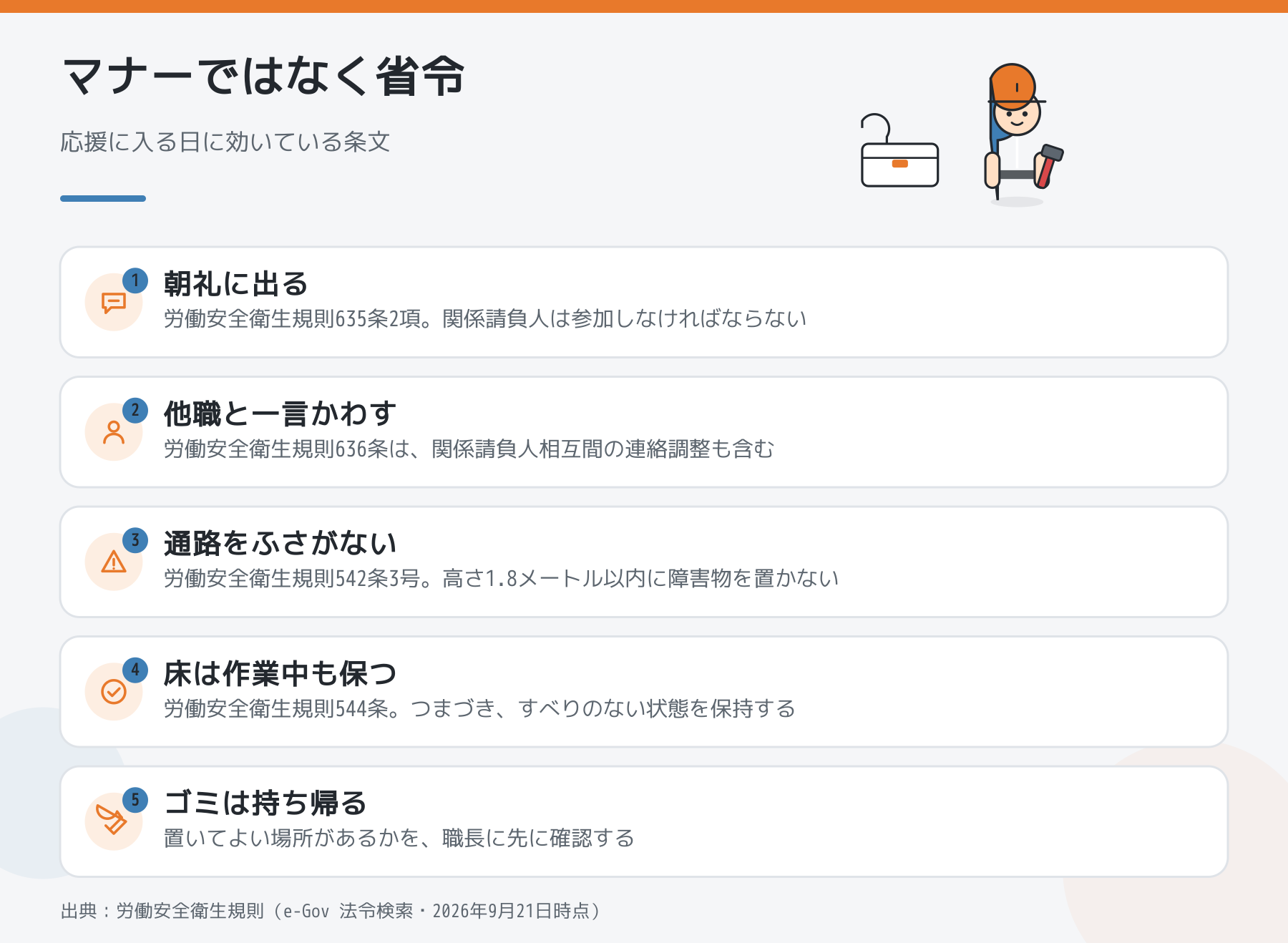Click number badge 2 on second card
The height and width of the screenshot is (943, 1288).
pyautogui.click(x=135, y=410)
